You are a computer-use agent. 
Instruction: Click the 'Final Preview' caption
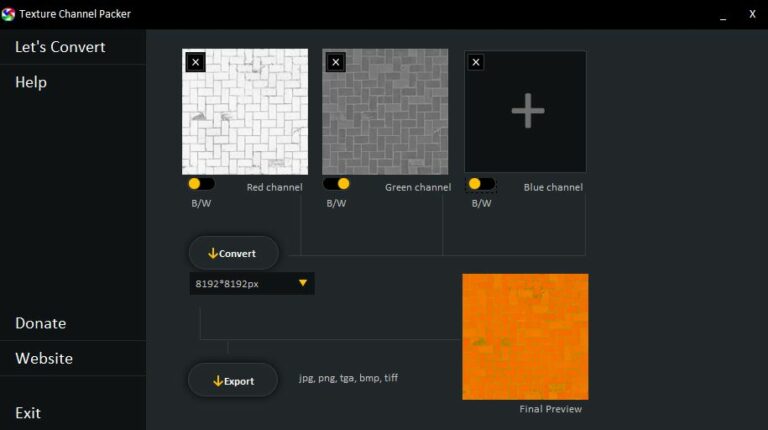[551, 409]
